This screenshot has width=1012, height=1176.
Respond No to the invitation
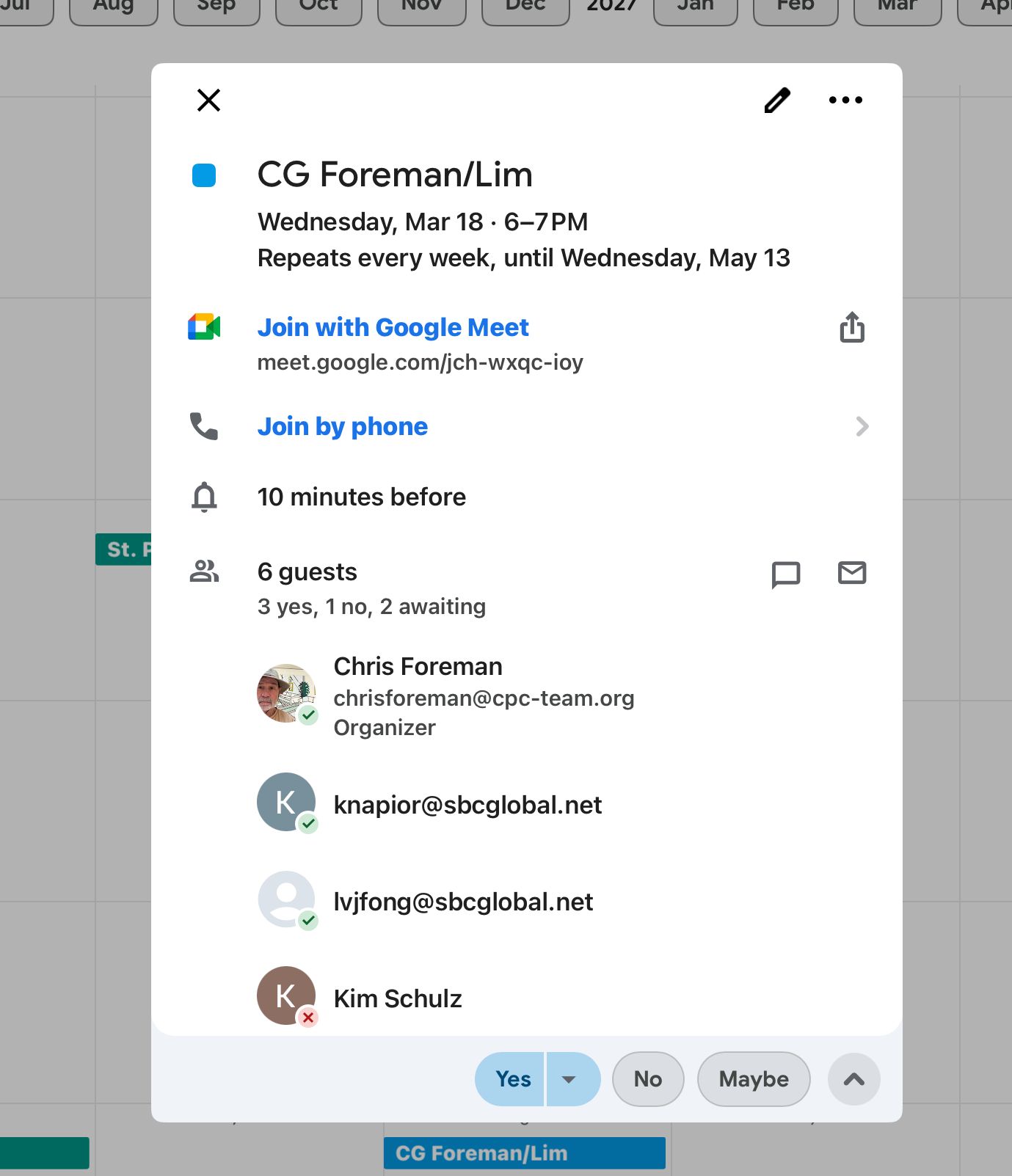point(647,1079)
